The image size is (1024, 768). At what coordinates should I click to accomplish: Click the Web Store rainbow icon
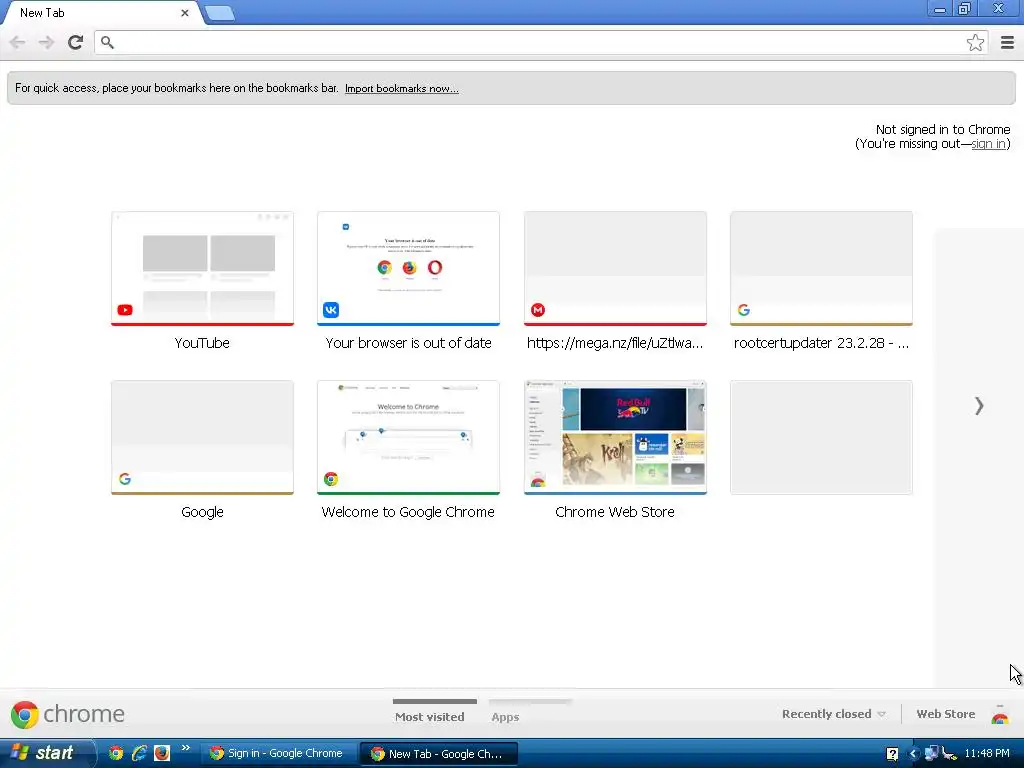click(x=1000, y=716)
